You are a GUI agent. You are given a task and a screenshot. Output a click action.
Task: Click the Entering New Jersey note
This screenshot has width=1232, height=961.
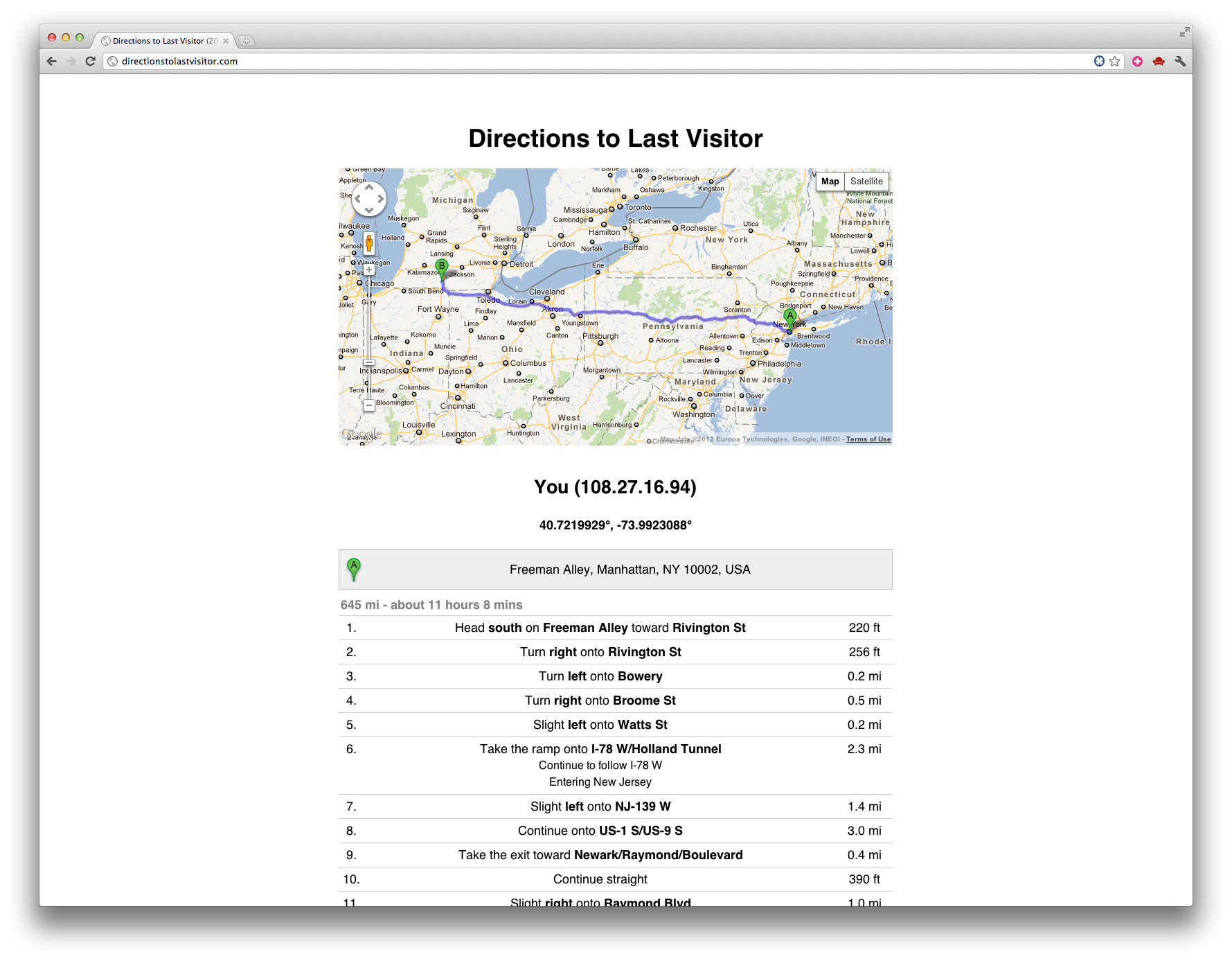click(x=600, y=782)
